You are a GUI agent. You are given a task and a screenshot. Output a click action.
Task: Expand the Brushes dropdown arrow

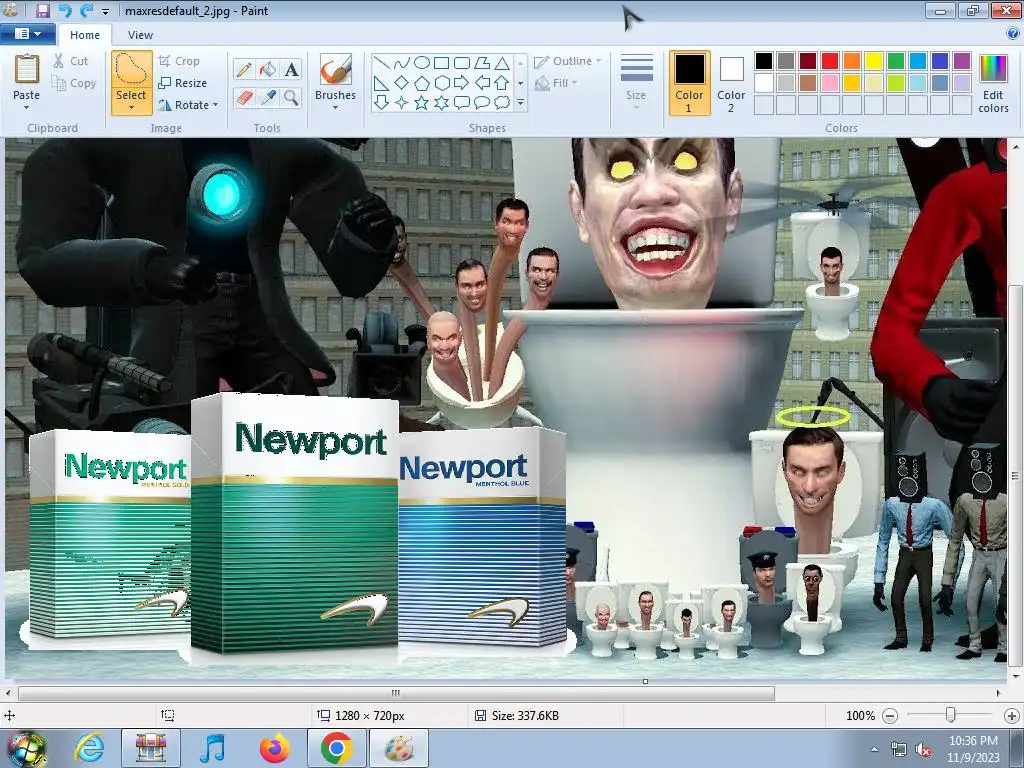tap(336, 107)
